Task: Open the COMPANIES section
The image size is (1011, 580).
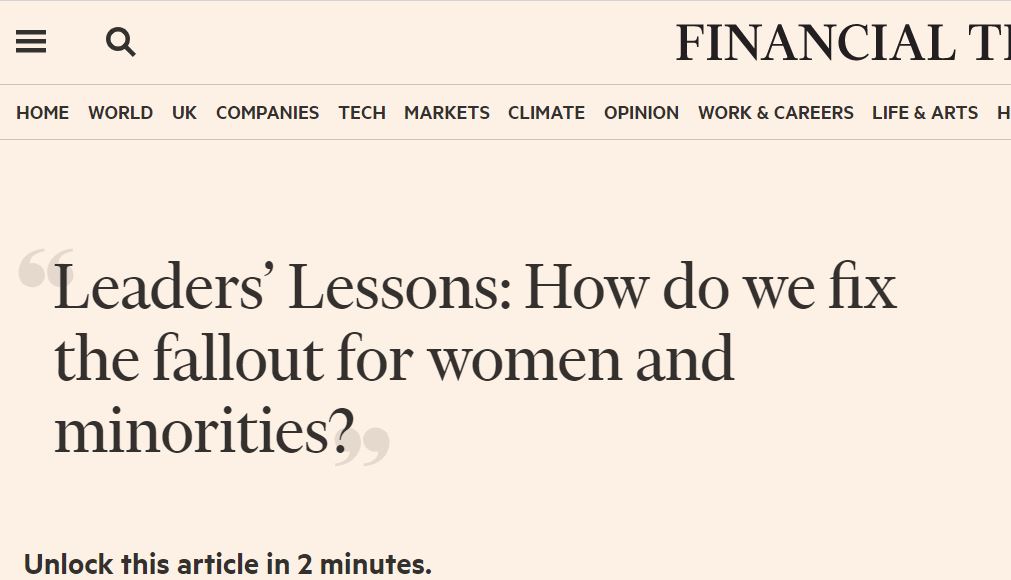Action: (268, 113)
